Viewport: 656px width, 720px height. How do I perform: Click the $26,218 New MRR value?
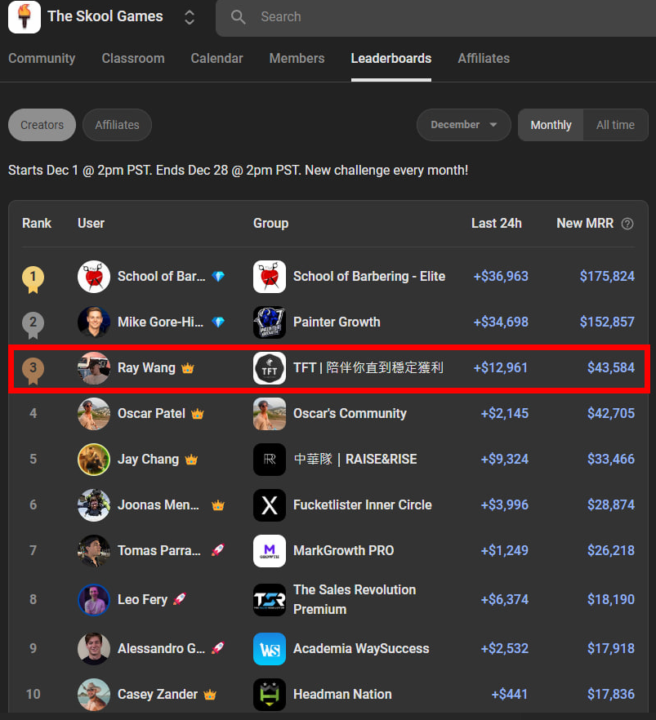611,551
